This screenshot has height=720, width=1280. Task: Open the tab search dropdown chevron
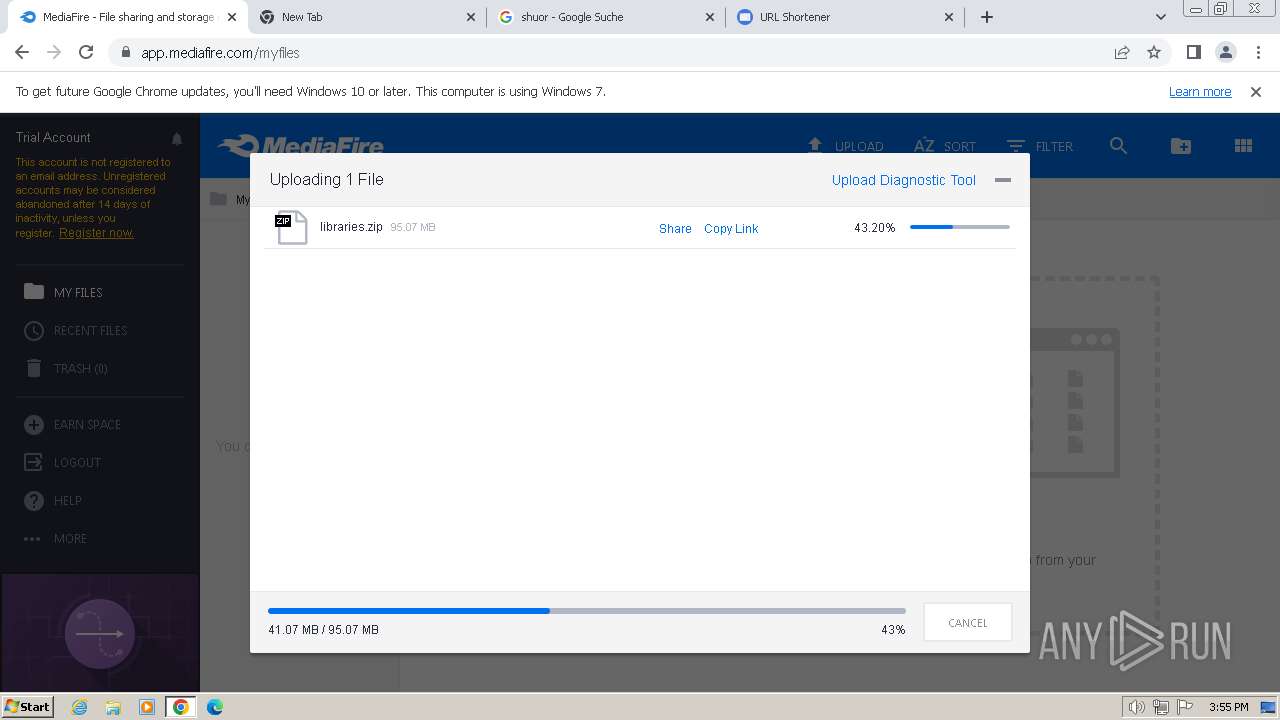pyautogui.click(x=1160, y=17)
